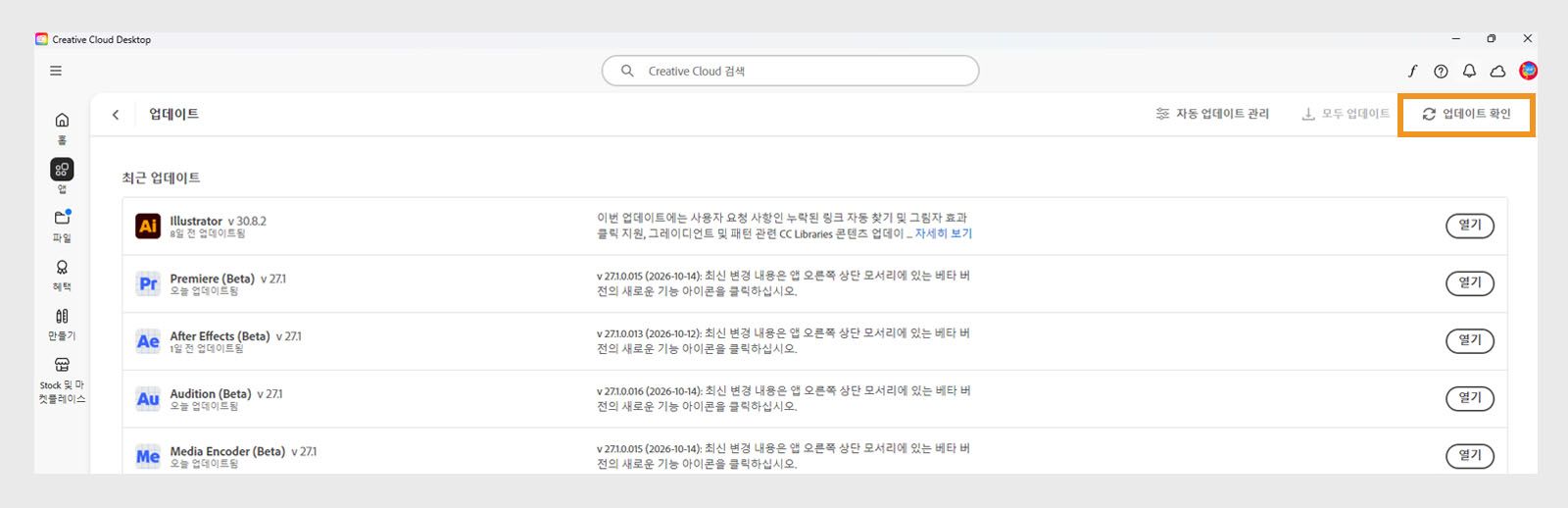Open notifications bell icon

1469,71
